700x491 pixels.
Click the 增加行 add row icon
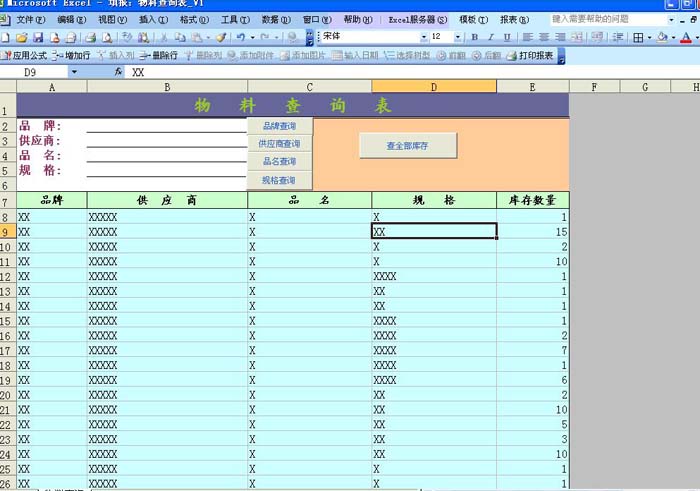coord(71,56)
